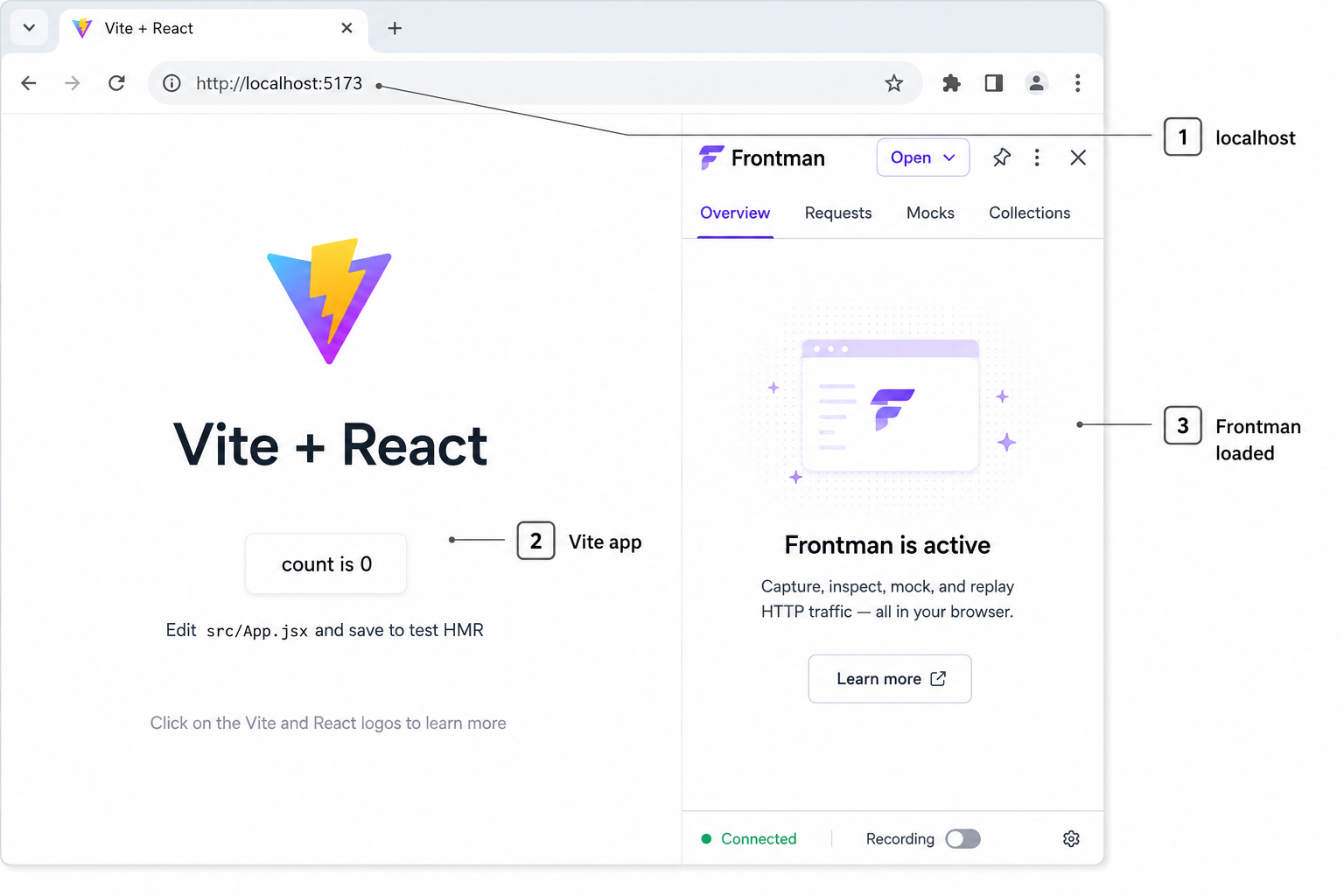Open the tab search chevron
The image size is (1344, 896).
[29, 28]
